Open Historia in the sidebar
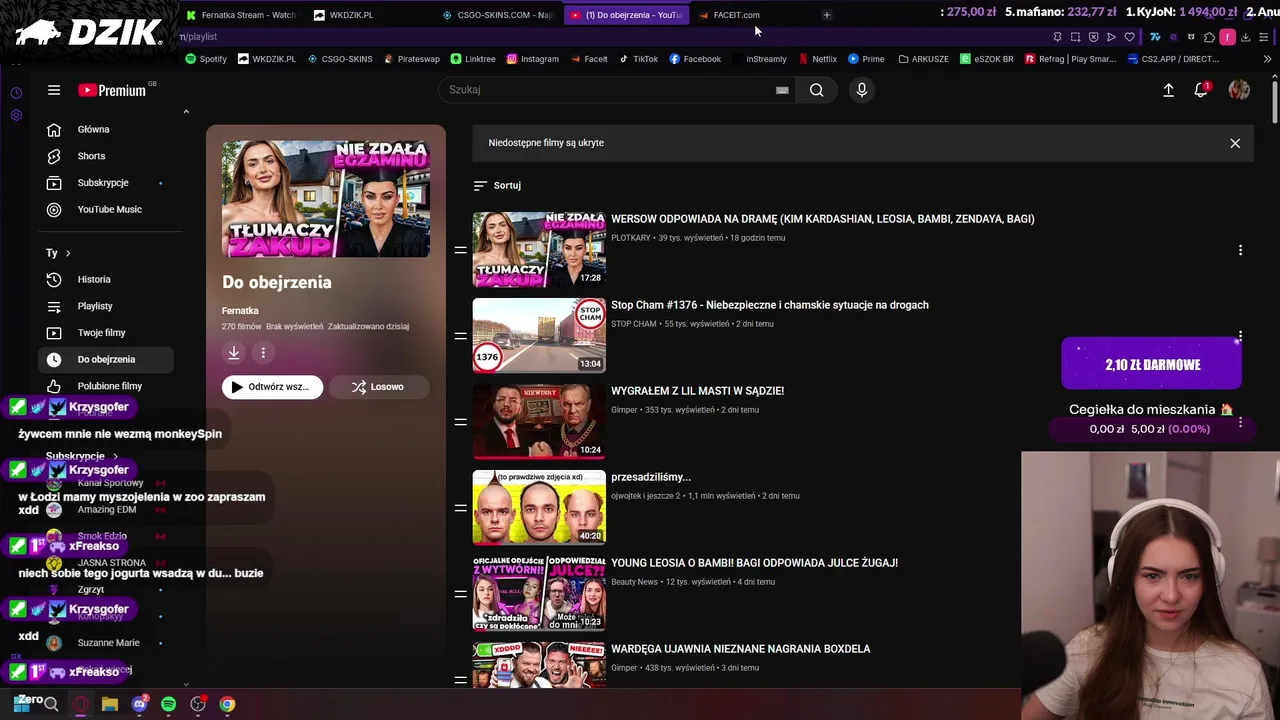 106,279
